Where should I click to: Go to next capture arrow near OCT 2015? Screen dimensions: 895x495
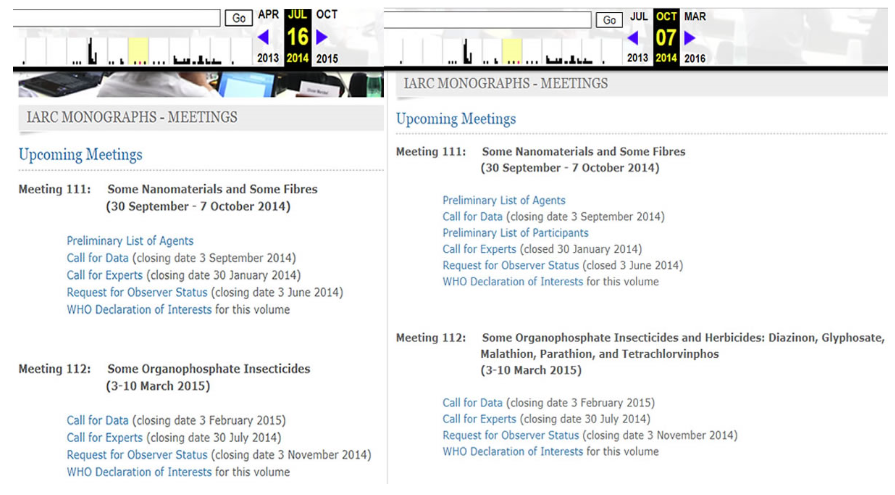pos(322,37)
